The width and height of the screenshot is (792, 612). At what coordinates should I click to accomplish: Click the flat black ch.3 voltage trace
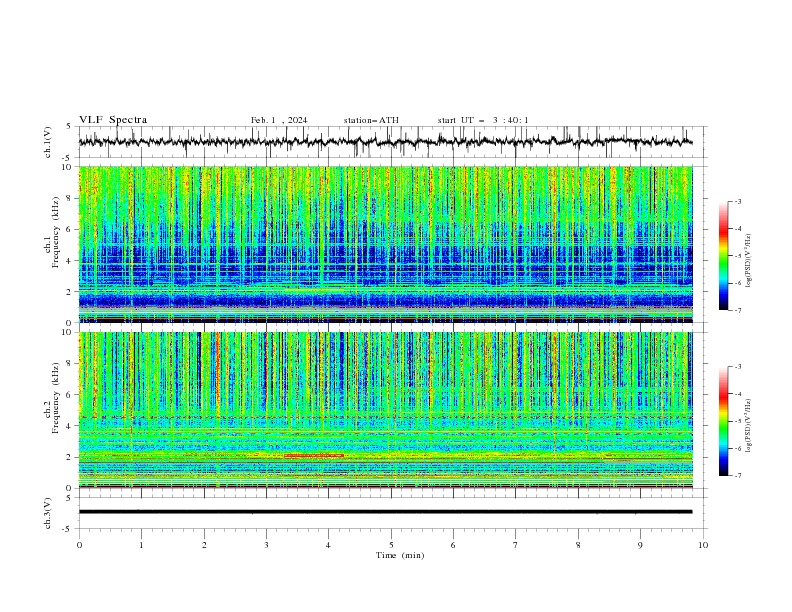[x=385, y=512]
